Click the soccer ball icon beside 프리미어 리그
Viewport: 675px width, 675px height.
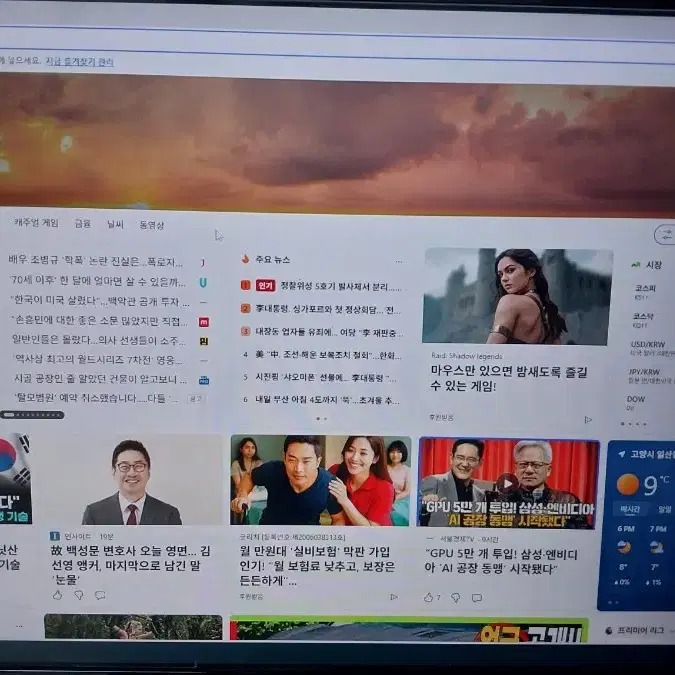[x=609, y=631]
